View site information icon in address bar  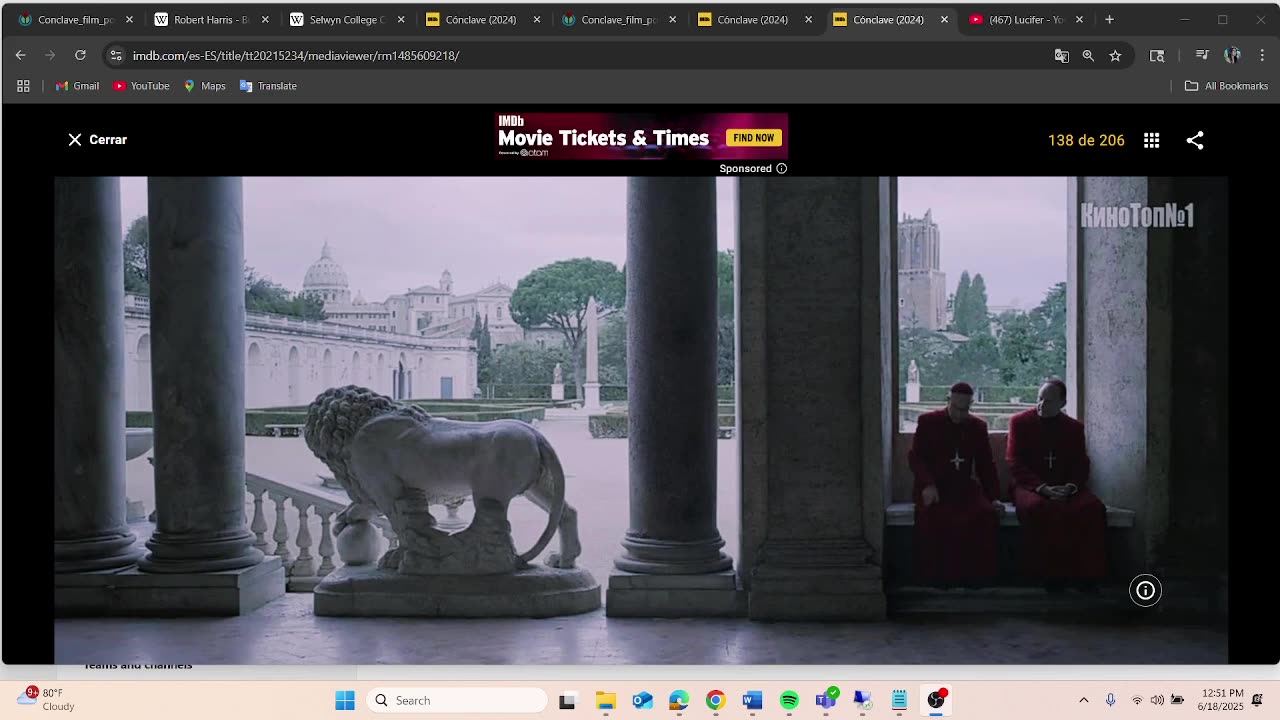116,56
